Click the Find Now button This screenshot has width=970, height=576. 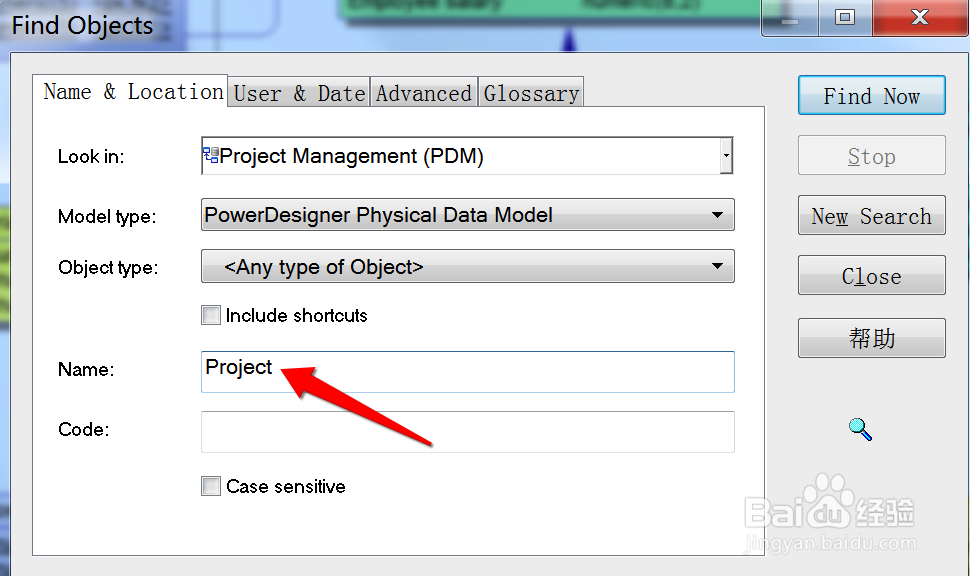coord(872,95)
